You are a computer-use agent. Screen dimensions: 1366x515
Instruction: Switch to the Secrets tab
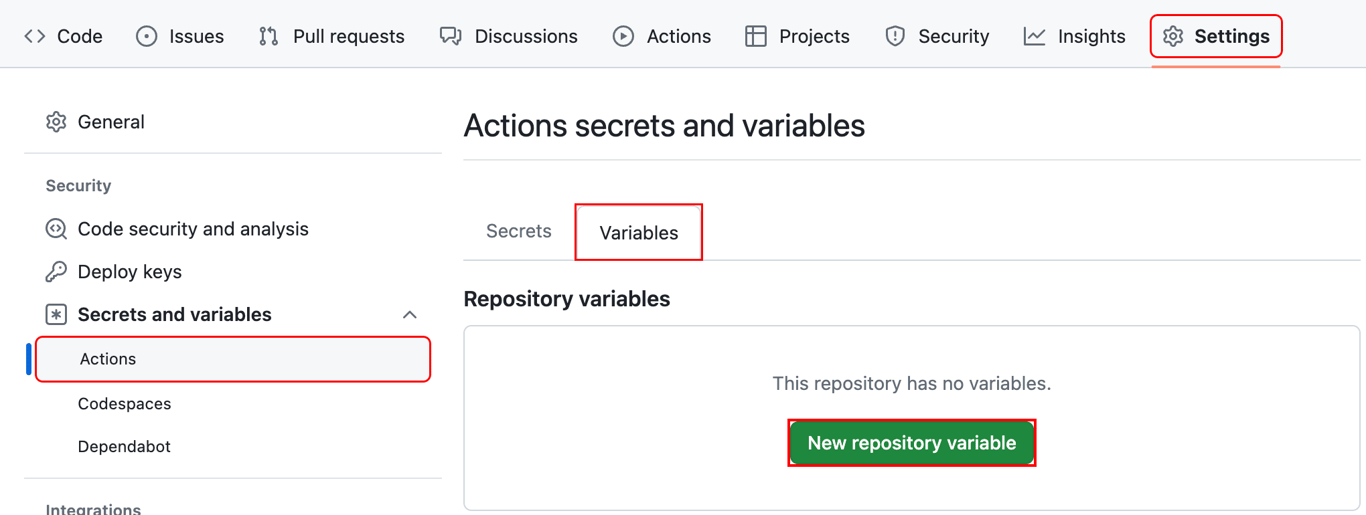pos(519,231)
